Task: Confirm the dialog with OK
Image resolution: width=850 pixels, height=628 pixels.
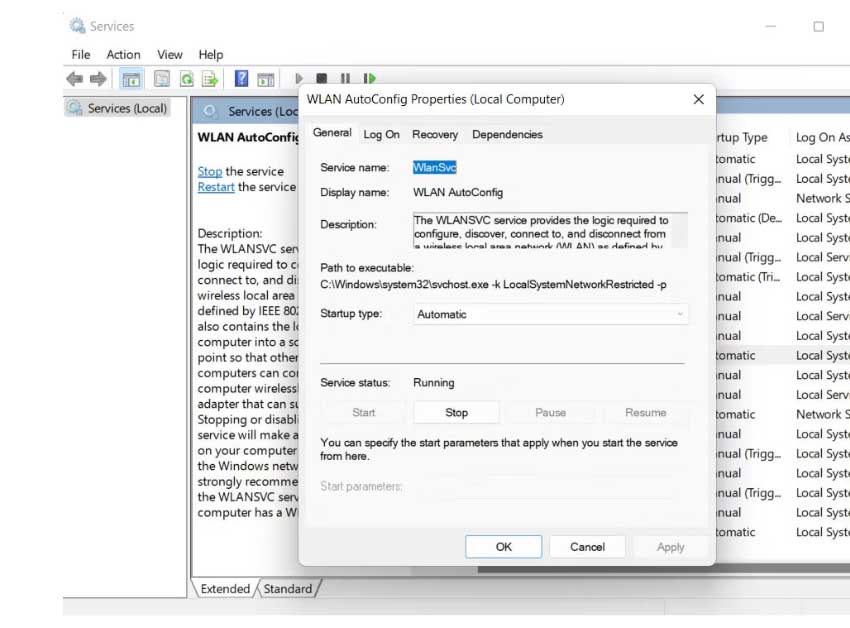Action: (504, 547)
